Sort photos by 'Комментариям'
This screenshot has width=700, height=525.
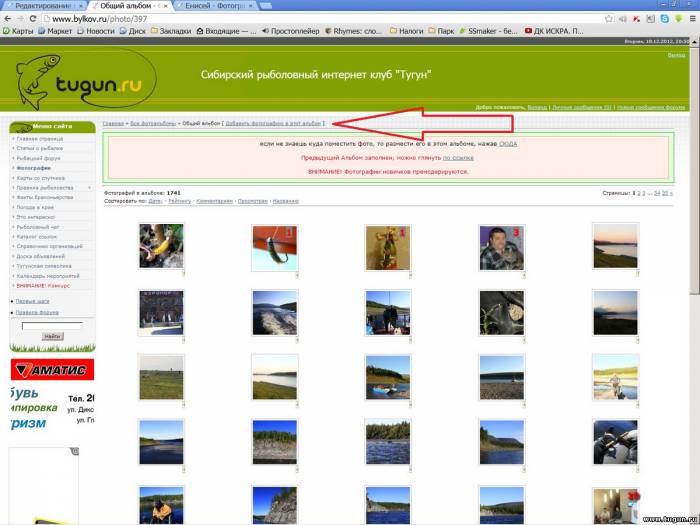tap(214, 201)
